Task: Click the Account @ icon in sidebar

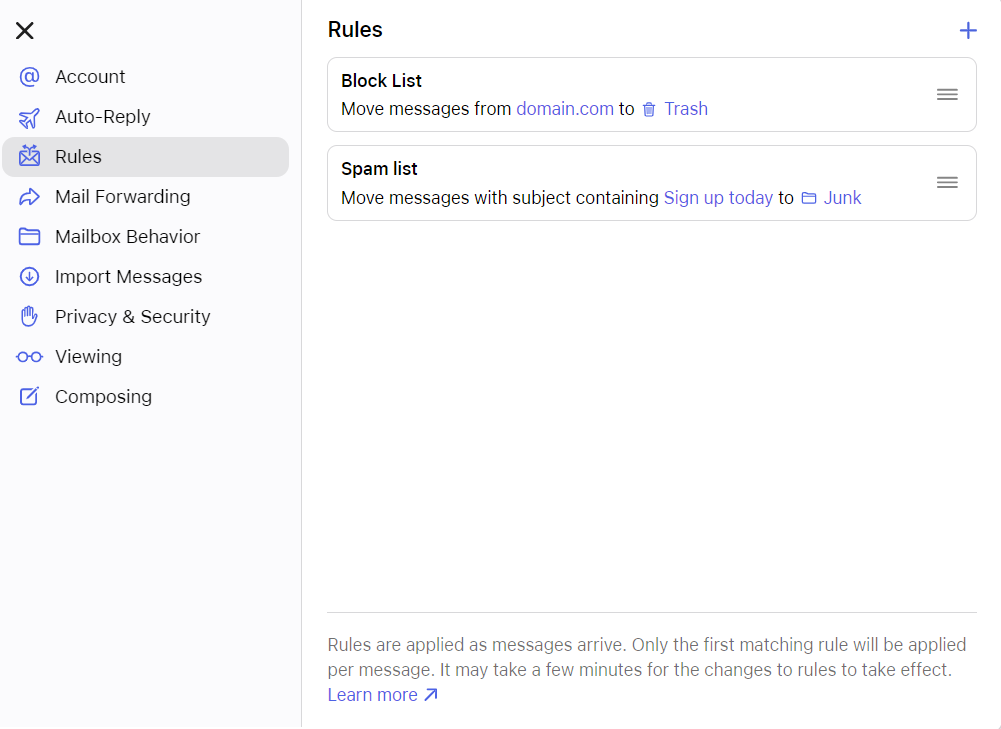Action: [29, 76]
